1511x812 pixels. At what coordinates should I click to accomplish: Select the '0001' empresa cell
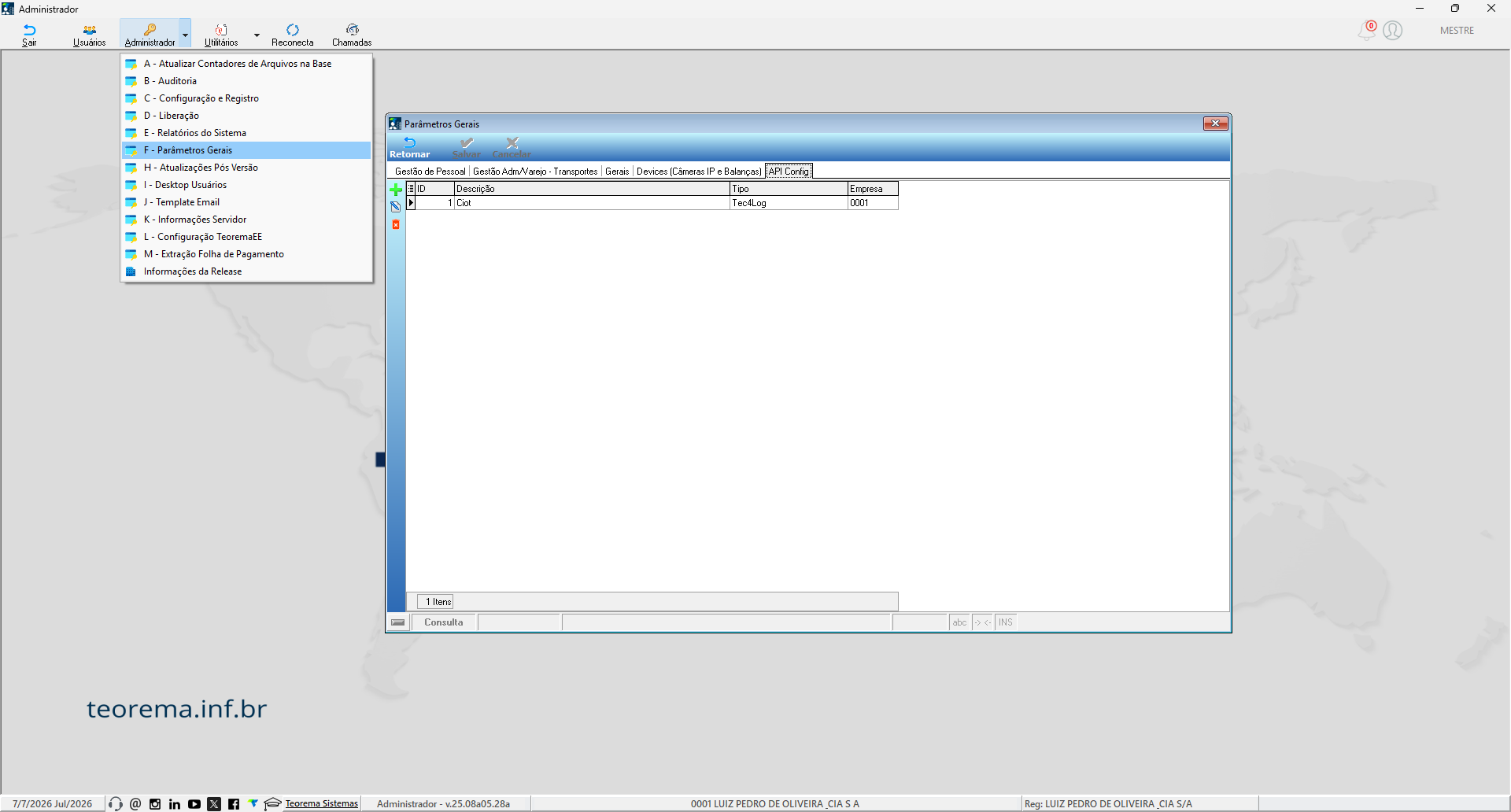tap(873, 203)
